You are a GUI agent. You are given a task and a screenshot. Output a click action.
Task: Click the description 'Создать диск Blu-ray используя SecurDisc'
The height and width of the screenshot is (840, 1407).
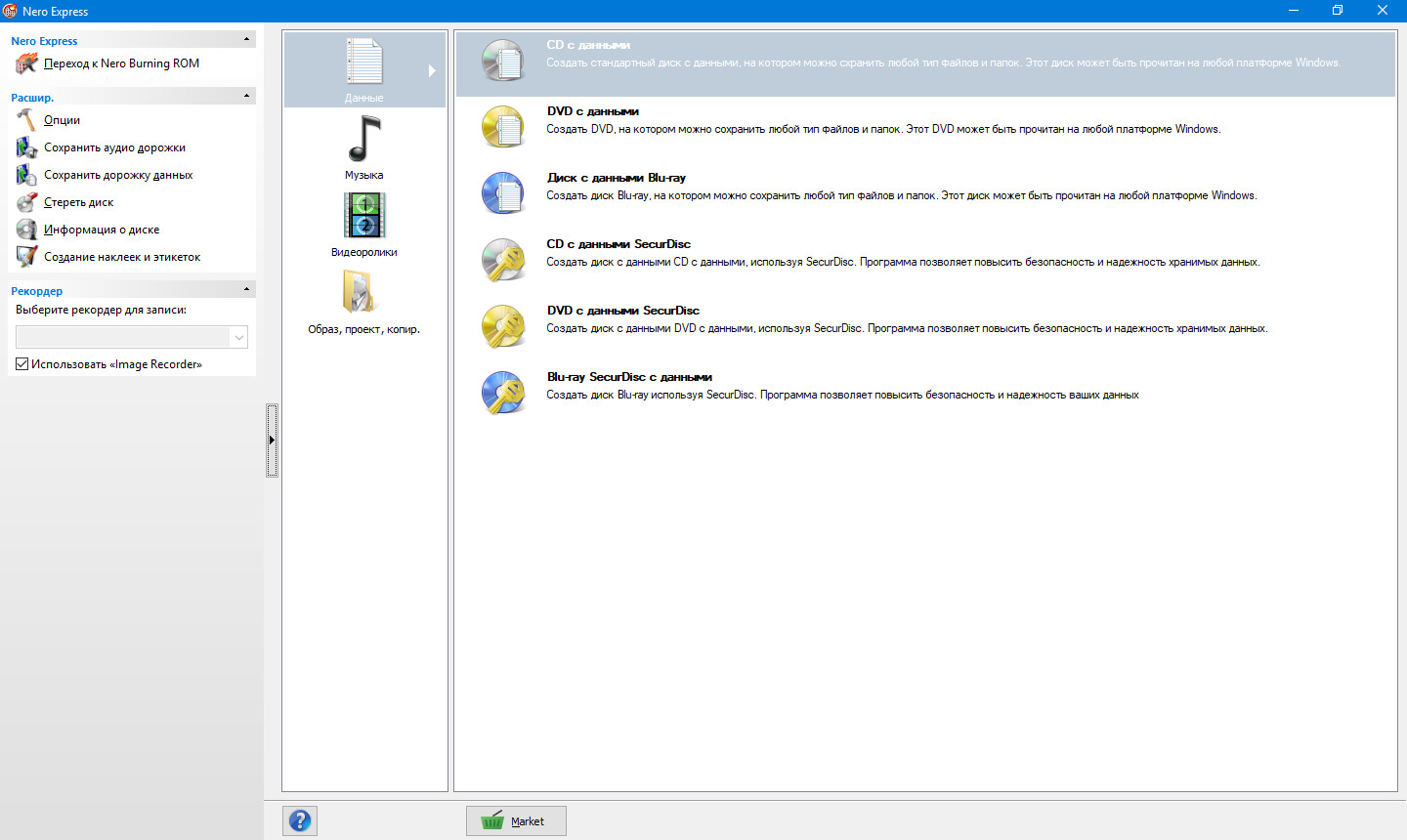coord(842,395)
